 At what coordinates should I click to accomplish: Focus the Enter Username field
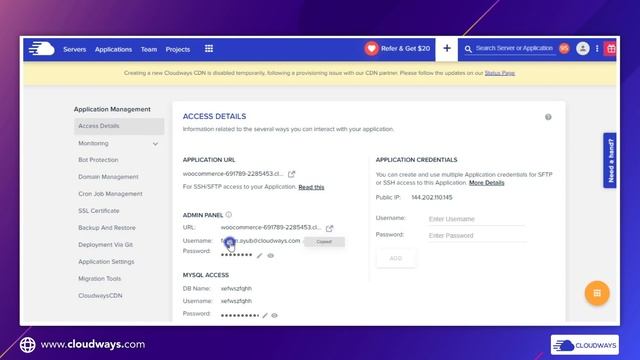476,219
